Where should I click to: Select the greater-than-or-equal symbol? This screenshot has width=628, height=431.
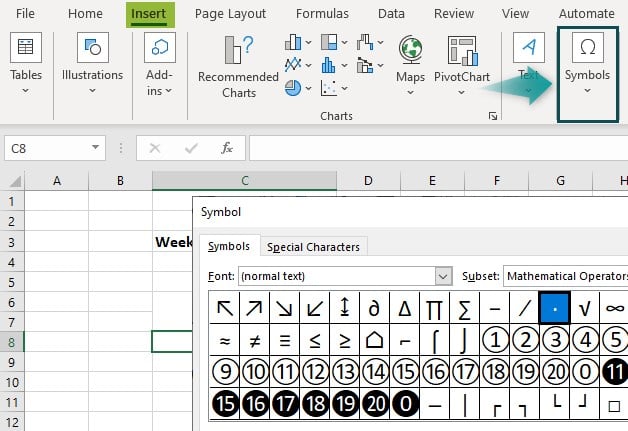pyautogui.click(x=344, y=340)
